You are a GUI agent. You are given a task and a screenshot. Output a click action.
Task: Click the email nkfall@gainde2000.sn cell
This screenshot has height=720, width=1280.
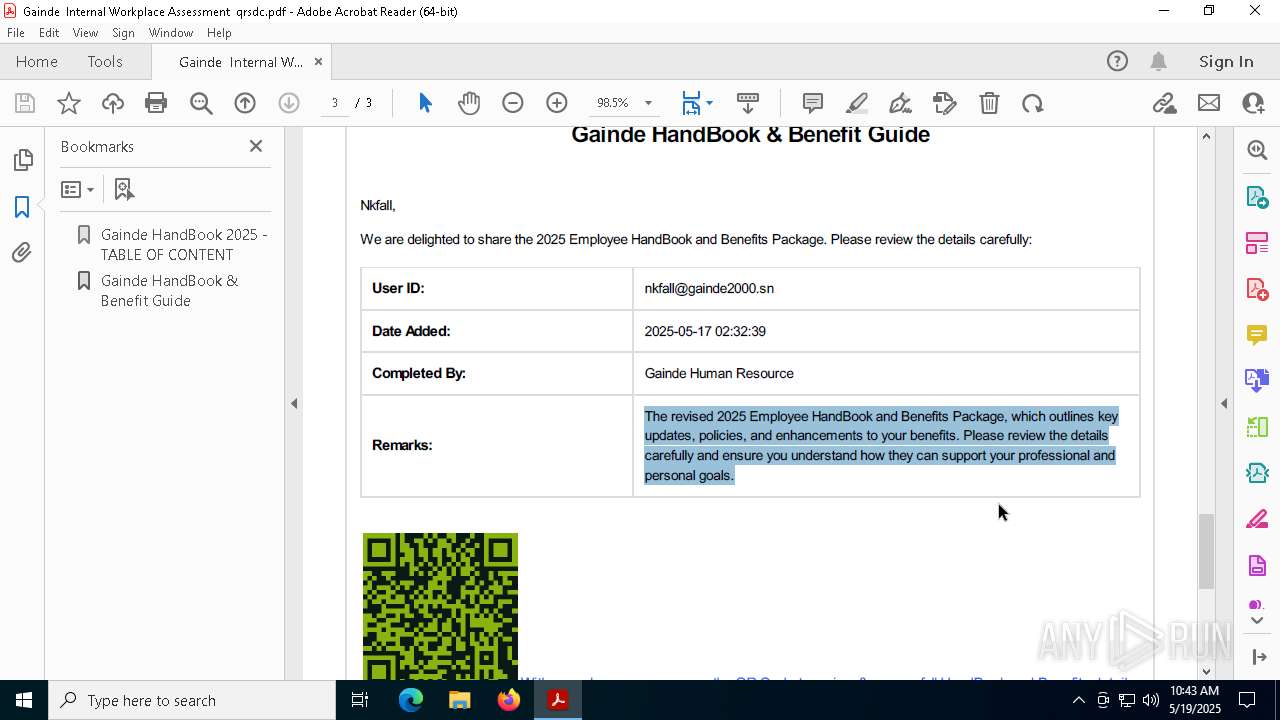[886, 288]
